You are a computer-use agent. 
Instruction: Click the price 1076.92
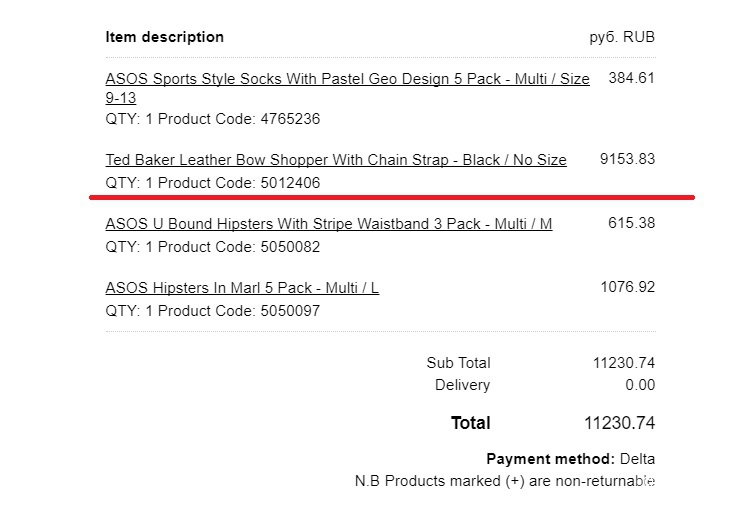point(628,287)
